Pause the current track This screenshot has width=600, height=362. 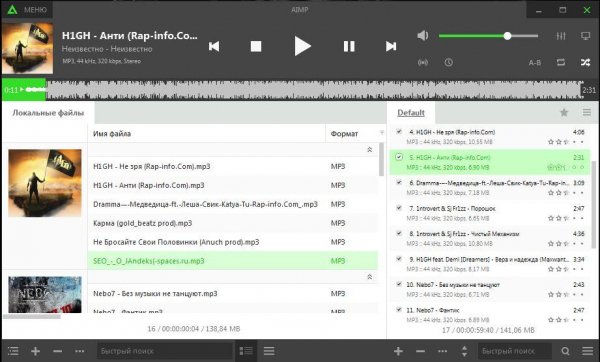(349, 46)
